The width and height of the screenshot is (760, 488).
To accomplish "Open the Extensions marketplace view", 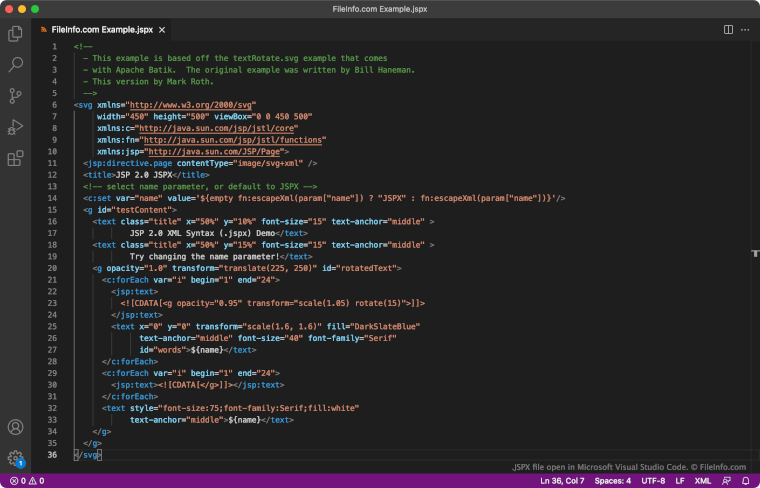I will pyautogui.click(x=15, y=158).
